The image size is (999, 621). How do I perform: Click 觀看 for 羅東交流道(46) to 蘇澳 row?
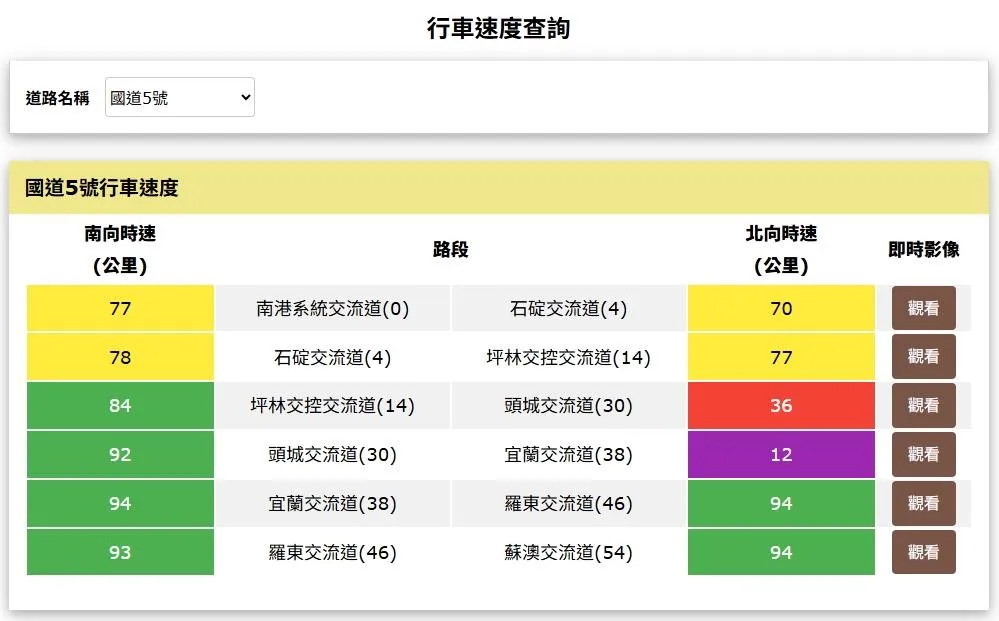coord(923,552)
